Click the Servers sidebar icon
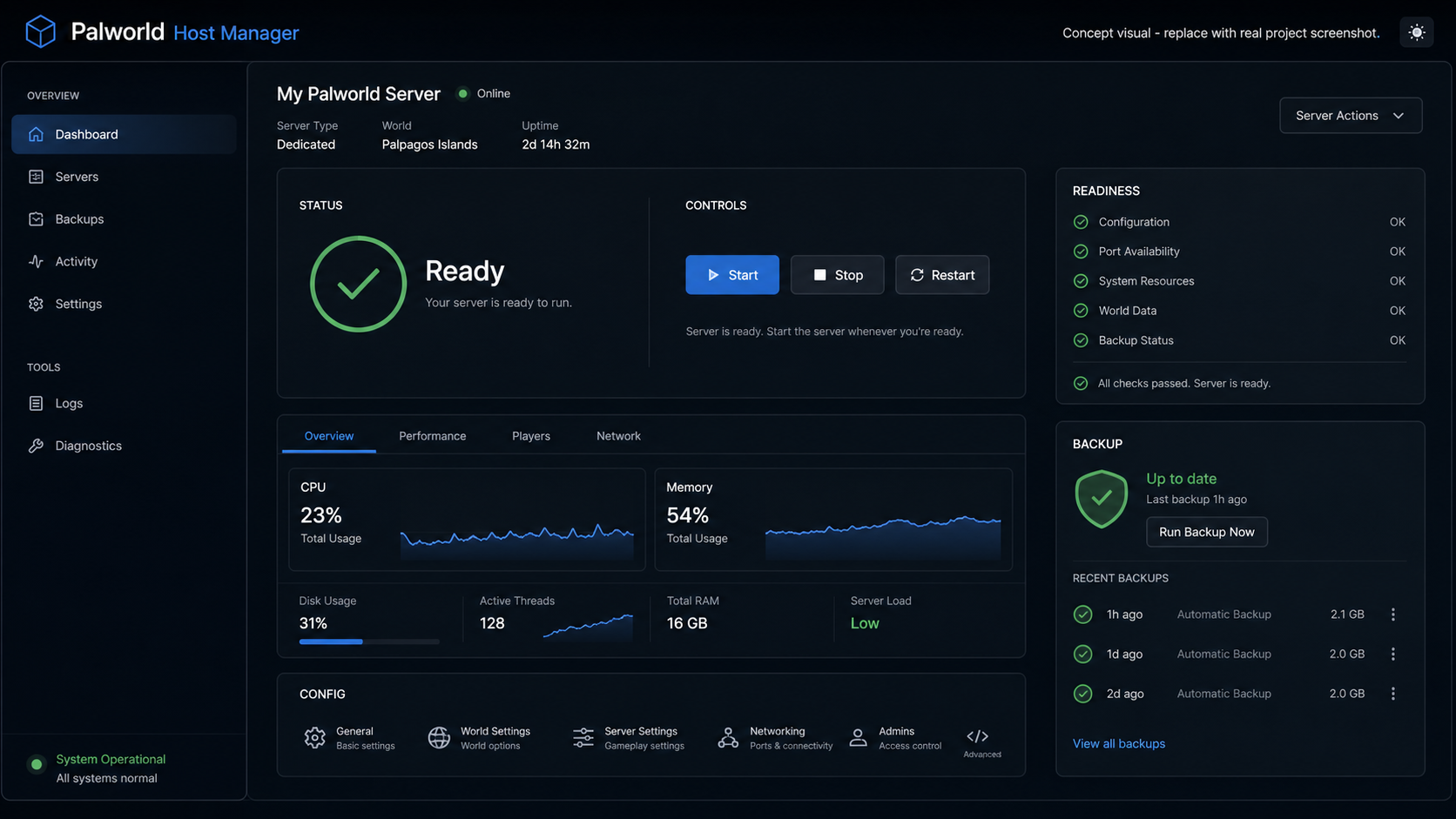 click(x=36, y=177)
